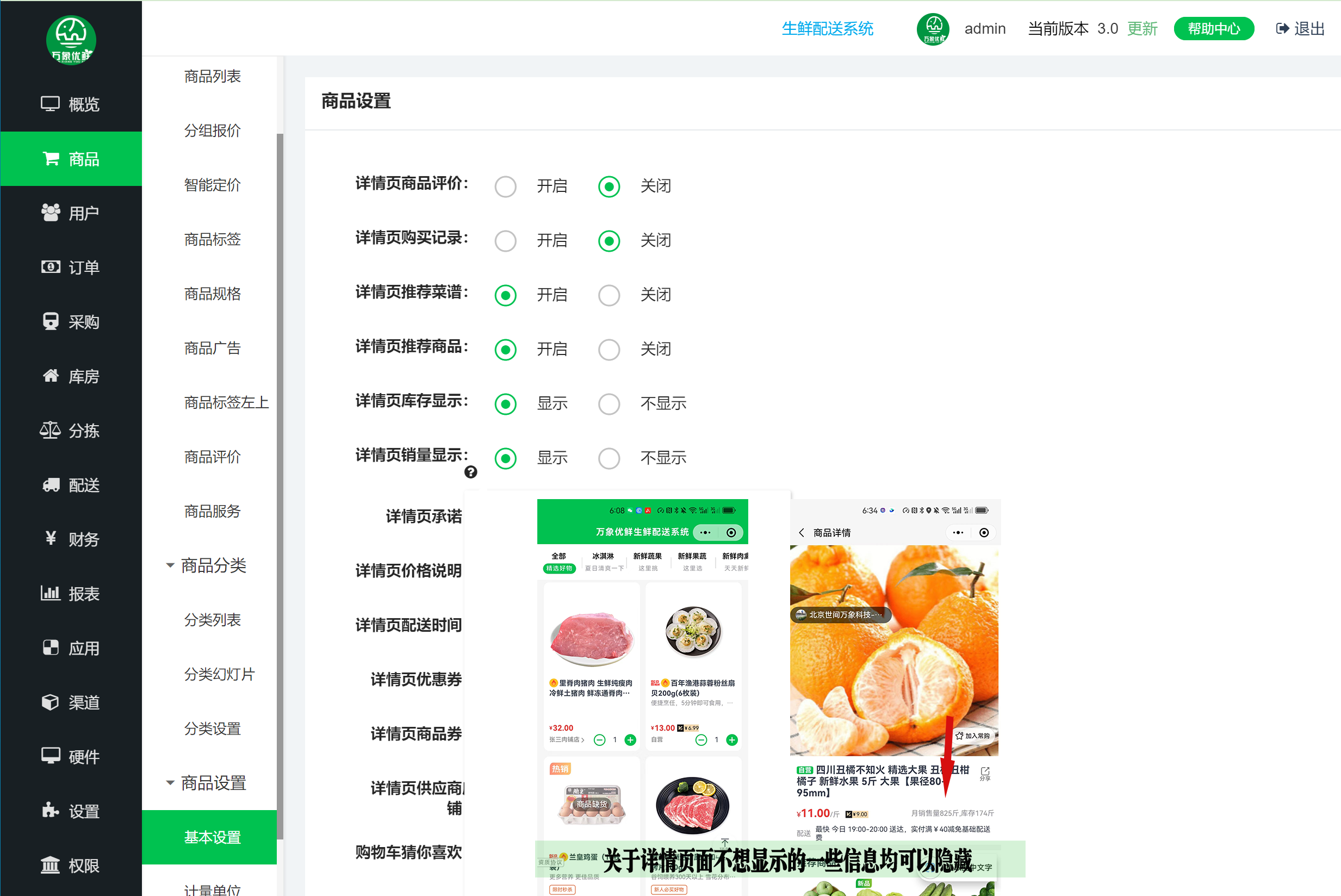Click the 加入常购 button on product image
1341x896 pixels.
point(973,736)
